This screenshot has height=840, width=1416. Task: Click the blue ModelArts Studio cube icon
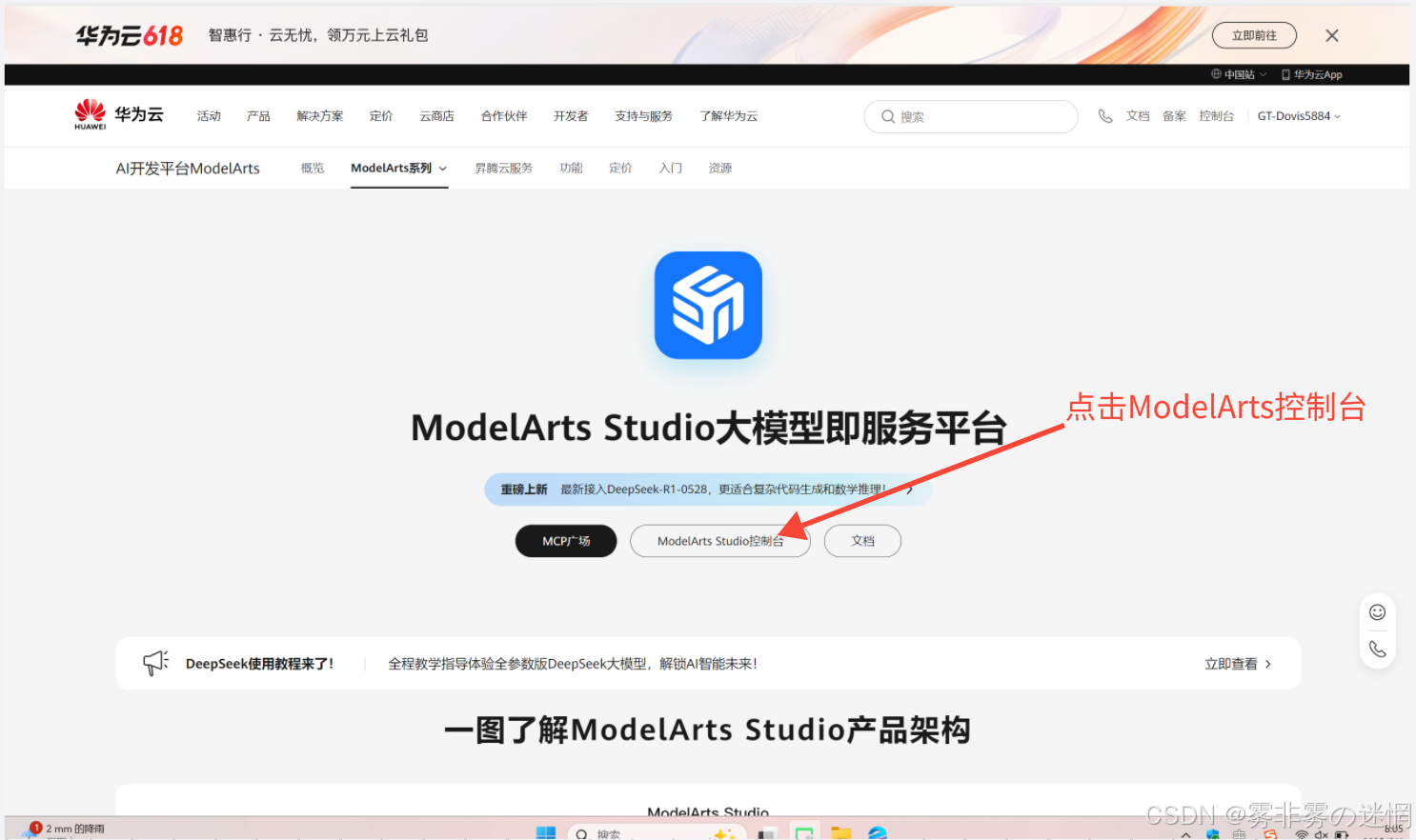click(708, 305)
